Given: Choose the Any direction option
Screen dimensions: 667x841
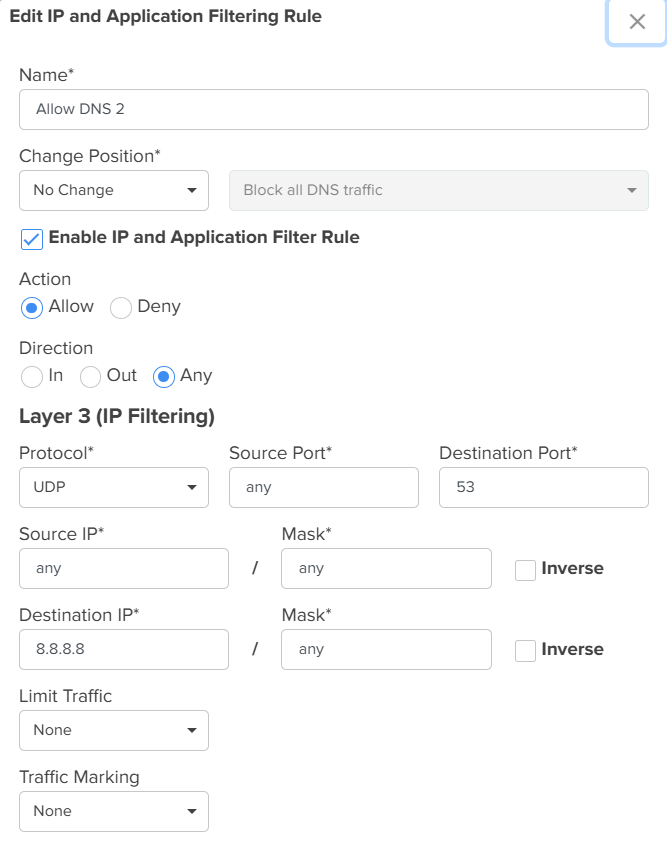Looking at the screenshot, I should pos(163,377).
